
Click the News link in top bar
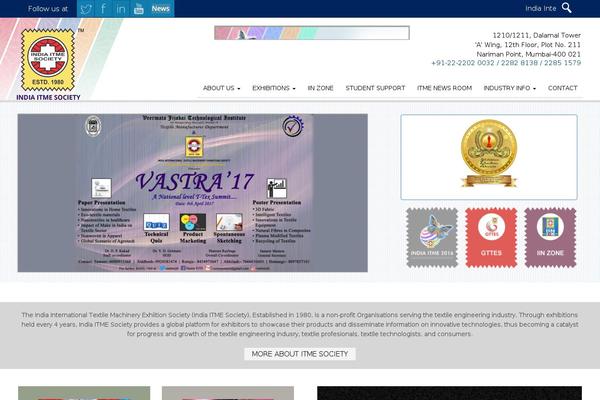(160, 8)
